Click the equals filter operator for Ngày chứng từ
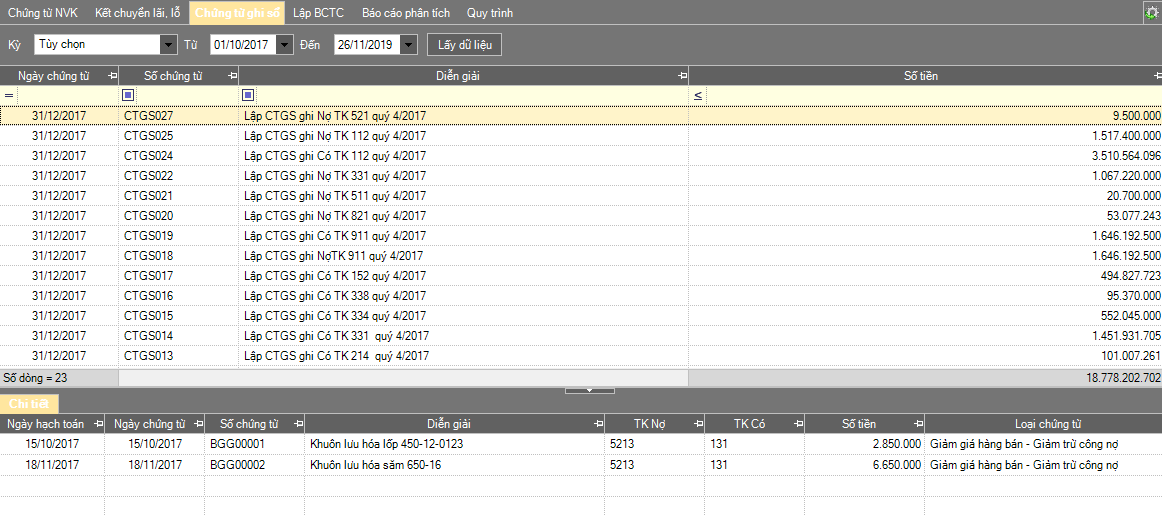Screen dimensions: 1162x517 9,95
